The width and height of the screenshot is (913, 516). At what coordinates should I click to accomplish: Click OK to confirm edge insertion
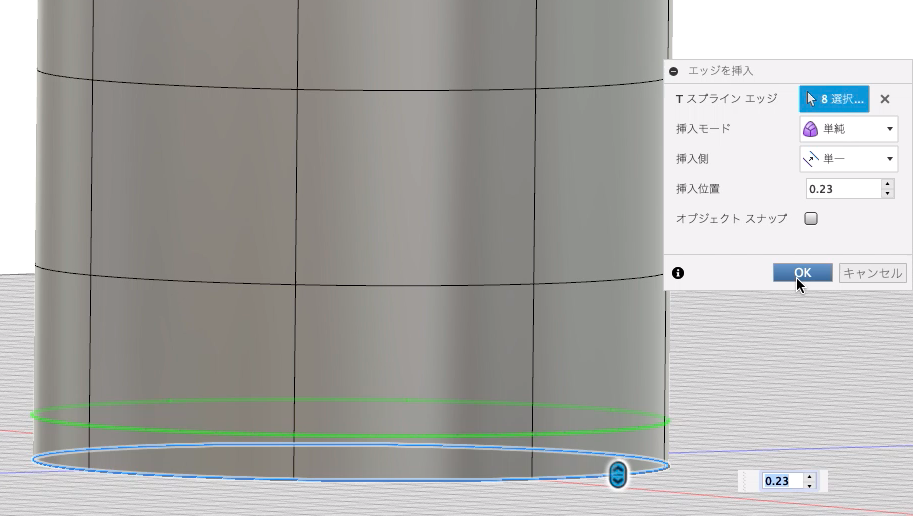click(x=802, y=273)
